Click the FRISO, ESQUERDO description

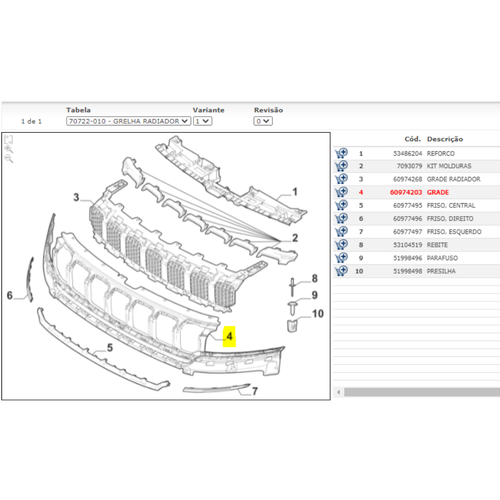pyautogui.click(x=454, y=232)
